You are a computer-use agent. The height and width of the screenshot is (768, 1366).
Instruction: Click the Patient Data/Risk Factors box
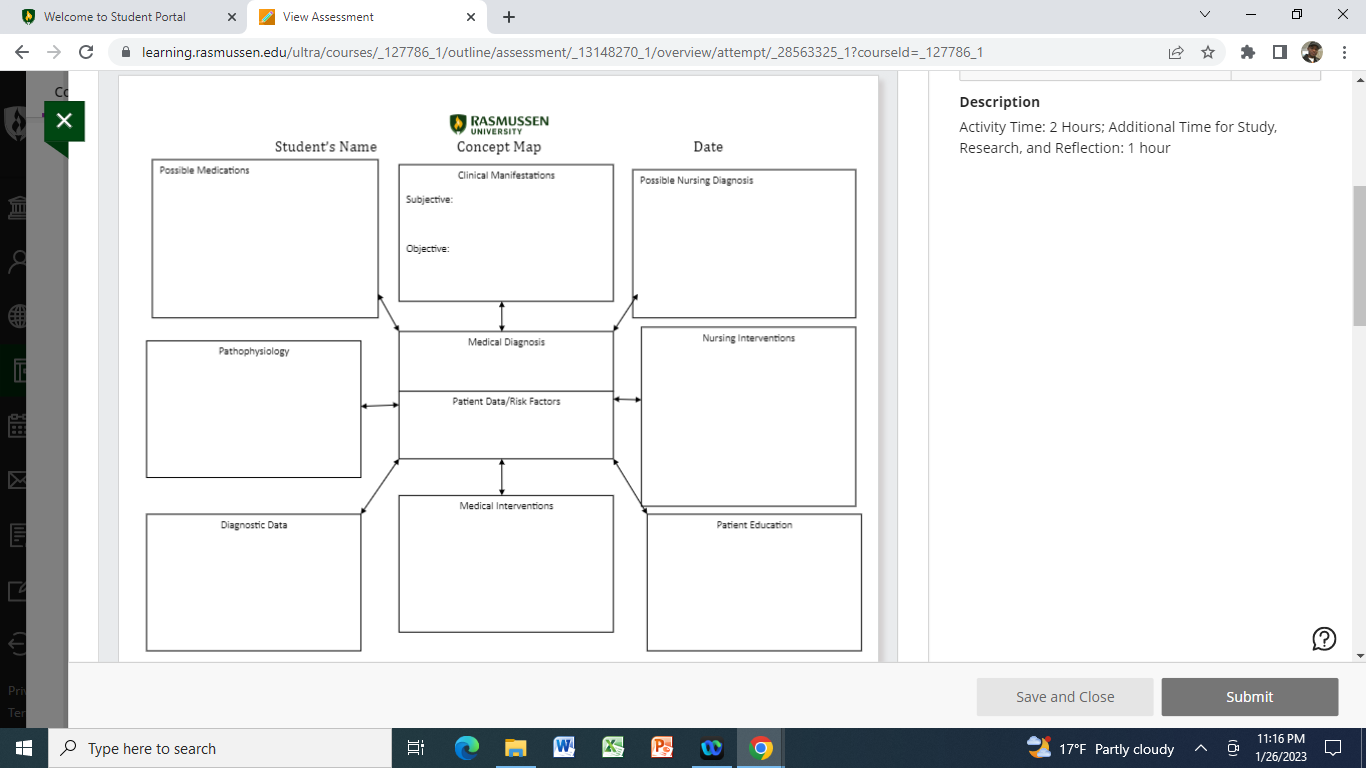(x=506, y=425)
